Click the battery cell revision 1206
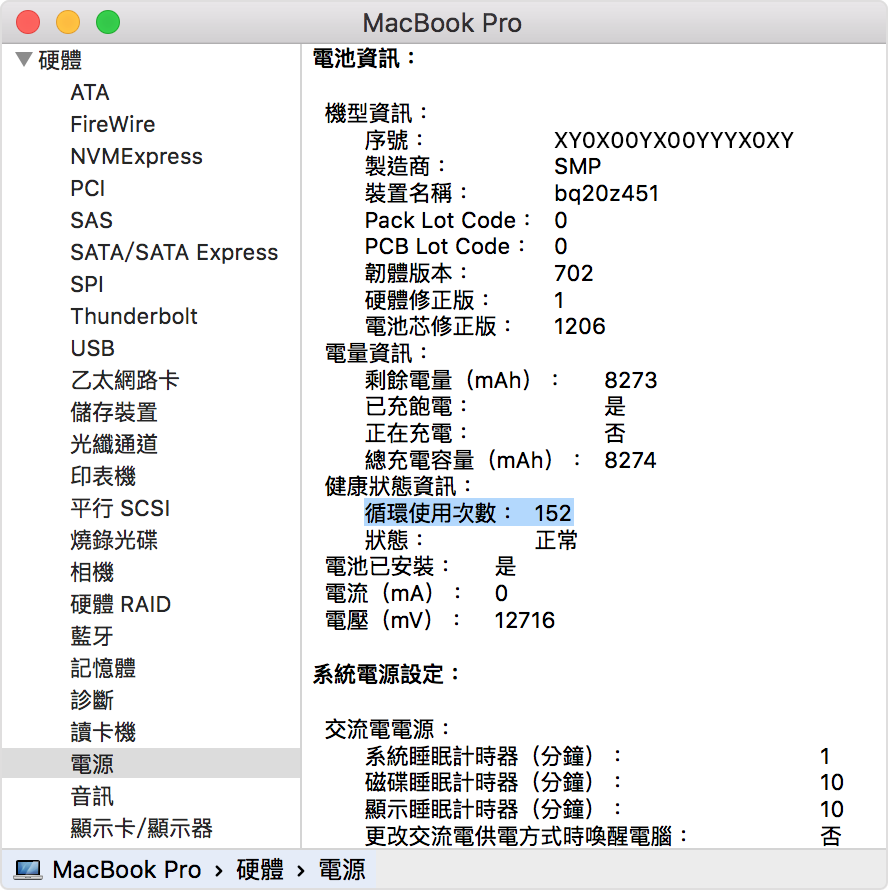 tap(579, 326)
